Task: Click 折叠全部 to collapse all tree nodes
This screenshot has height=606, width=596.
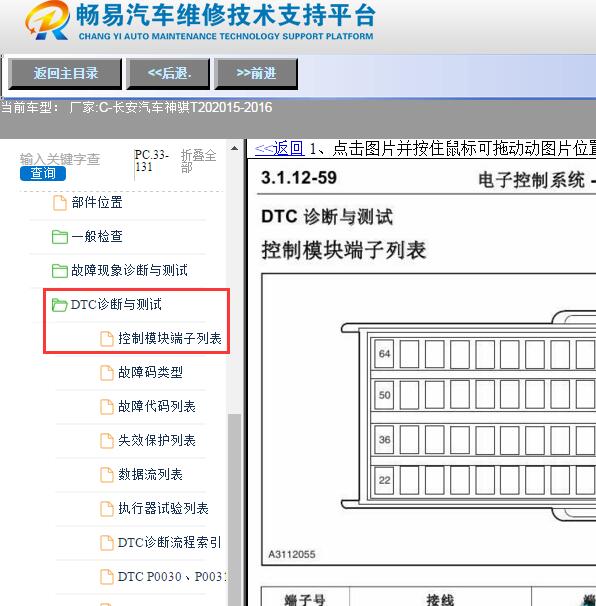Action: (x=198, y=161)
